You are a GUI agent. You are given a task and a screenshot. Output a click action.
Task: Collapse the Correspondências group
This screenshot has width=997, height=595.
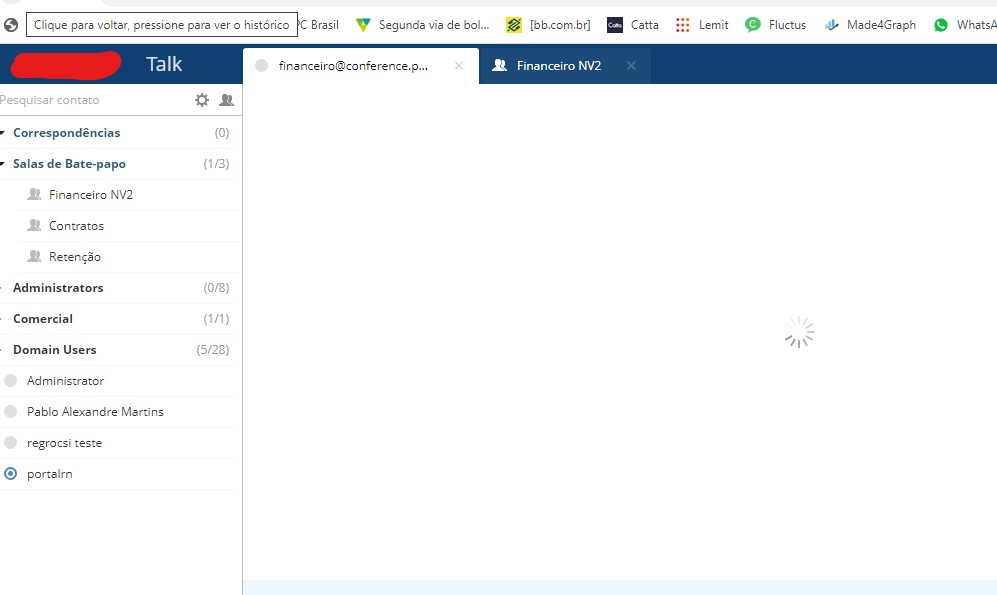[x=3, y=133]
